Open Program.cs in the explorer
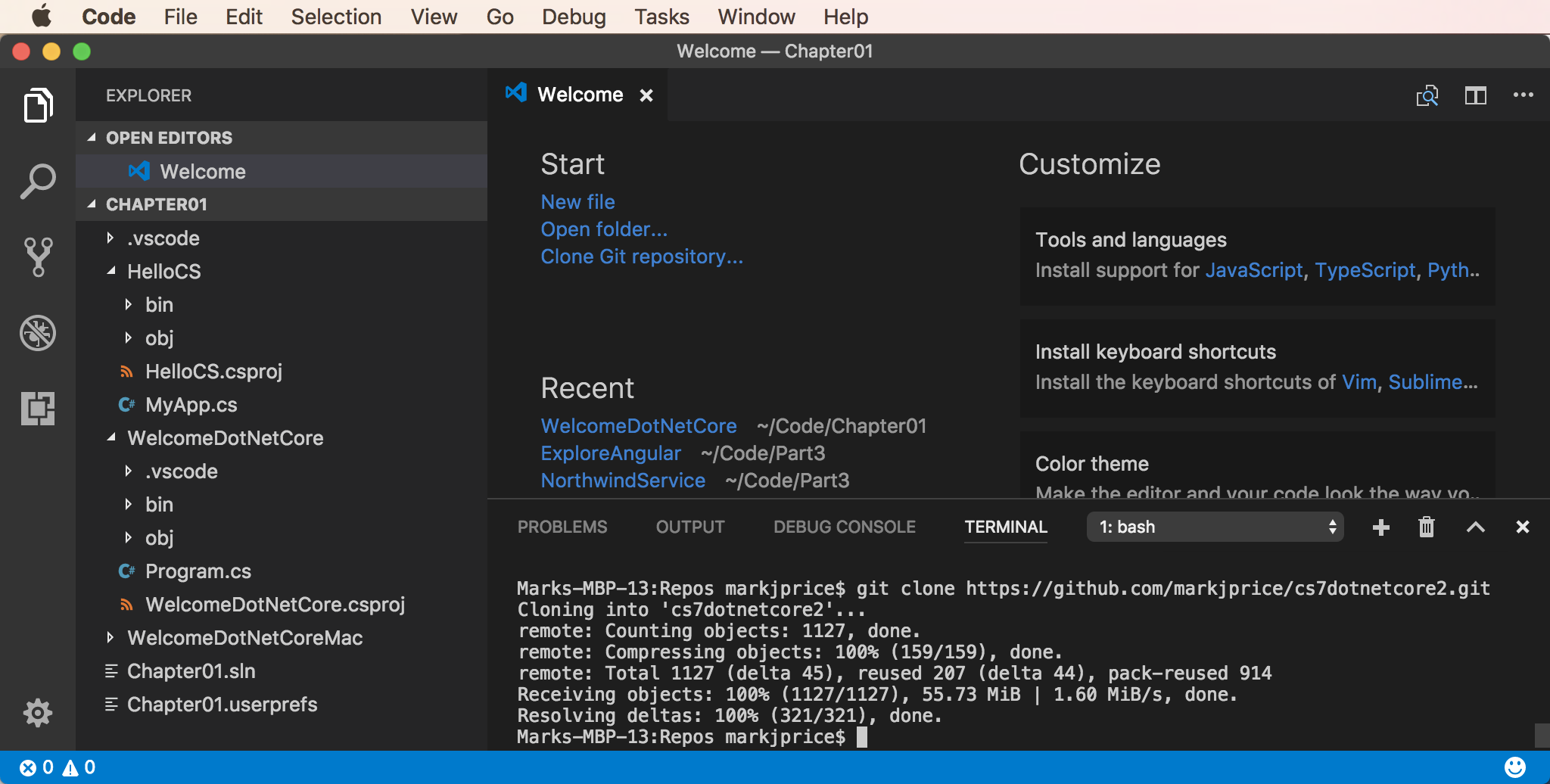Image resolution: width=1550 pixels, height=784 pixels. point(198,571)
